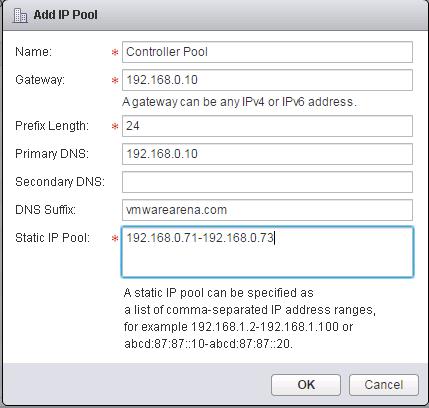Click the Add IP Pool building icon
Viewport: 429px width, 408px height.
click(20, 15)
